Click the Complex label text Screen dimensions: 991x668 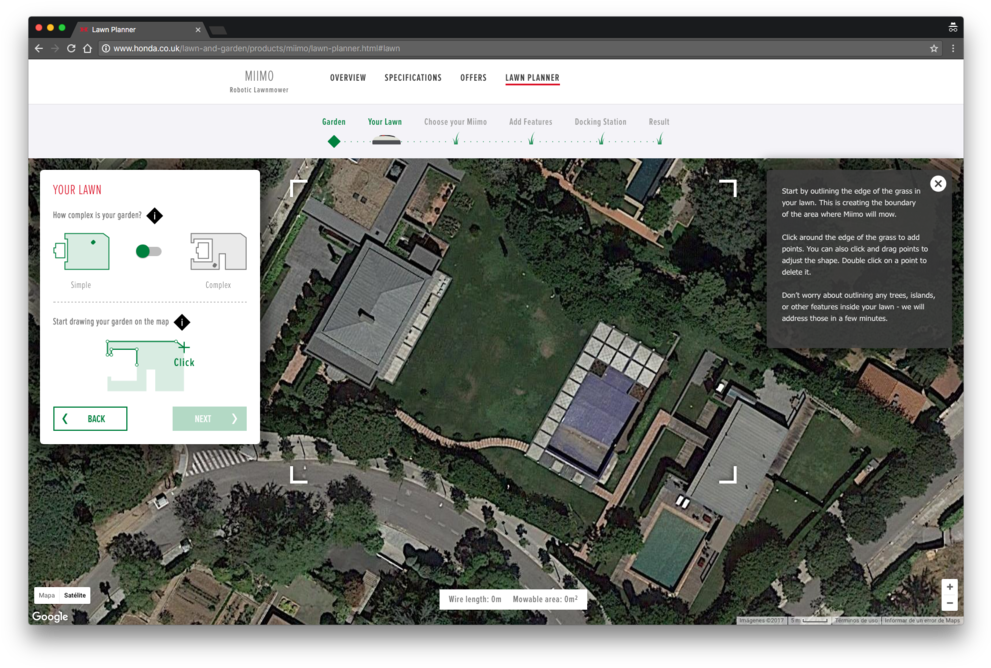click(218, 285)
